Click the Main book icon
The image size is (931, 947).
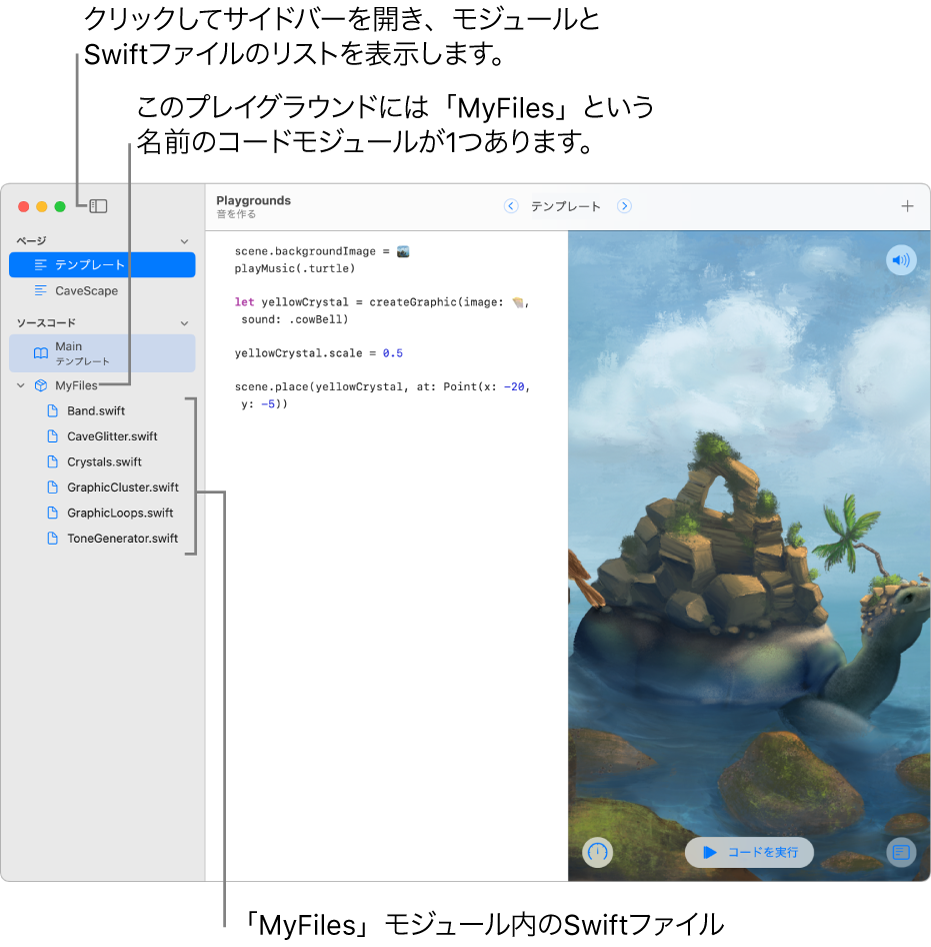click(x=40, y=353)
